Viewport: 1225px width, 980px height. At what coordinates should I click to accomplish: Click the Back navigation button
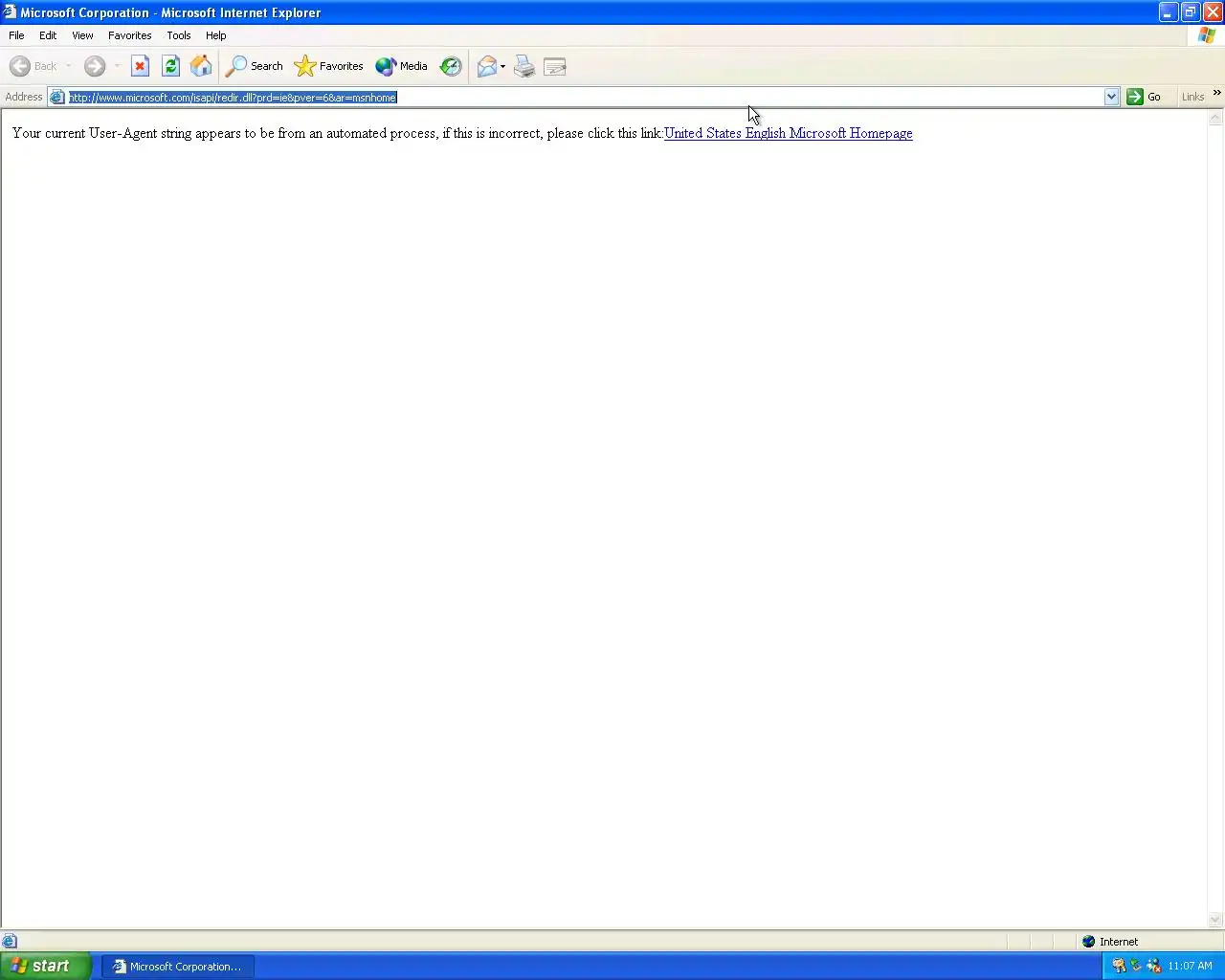pos(33,66)
